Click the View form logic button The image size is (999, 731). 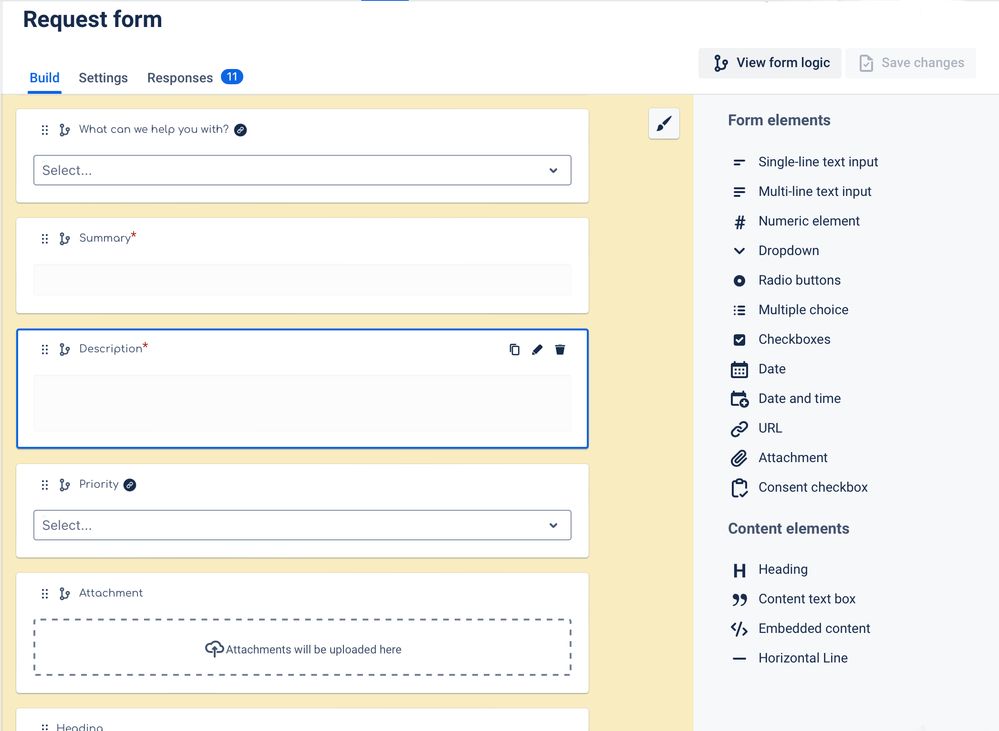[770, 63]
